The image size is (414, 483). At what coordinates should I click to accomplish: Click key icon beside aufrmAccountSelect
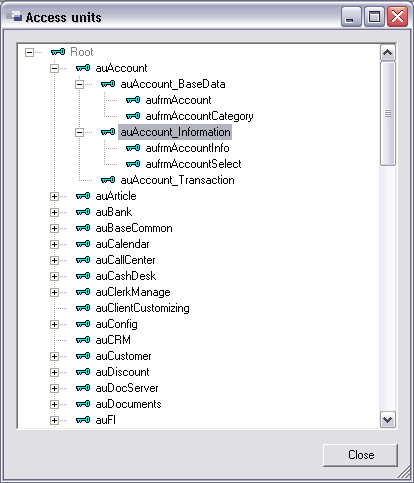133,164
